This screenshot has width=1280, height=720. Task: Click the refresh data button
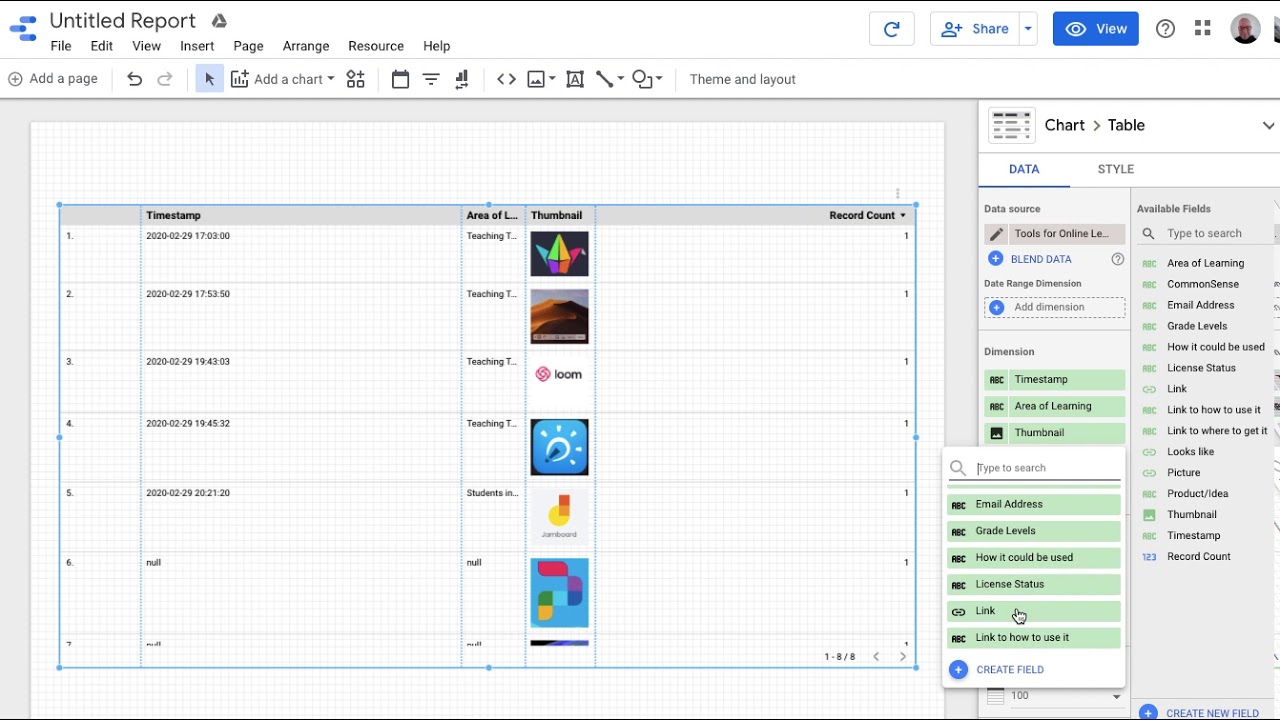coord(891,29)
